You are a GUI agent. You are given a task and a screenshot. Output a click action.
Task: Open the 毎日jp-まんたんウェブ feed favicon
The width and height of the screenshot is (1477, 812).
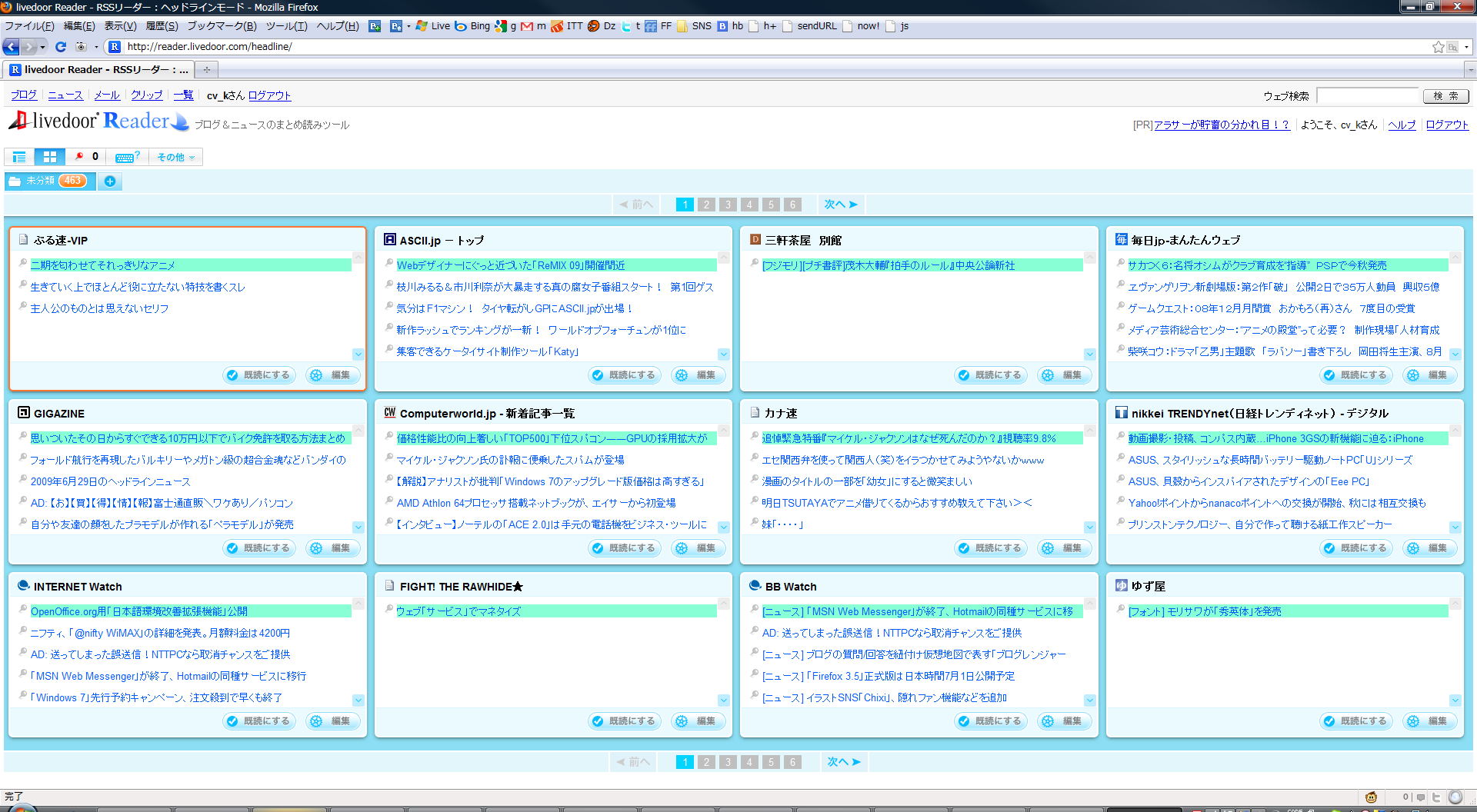pyautogui.click(x=1122, y=240)
